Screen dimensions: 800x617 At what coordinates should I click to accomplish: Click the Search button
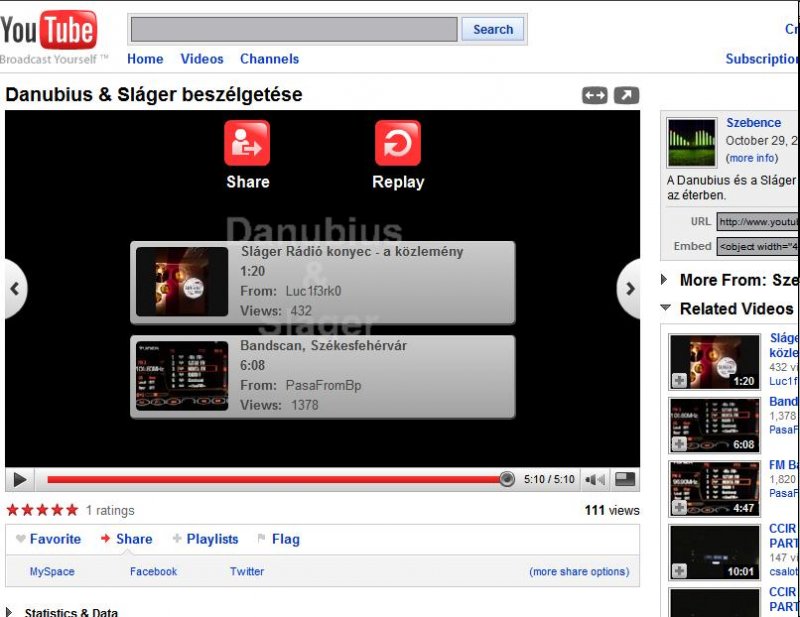(x=493, y=30)
